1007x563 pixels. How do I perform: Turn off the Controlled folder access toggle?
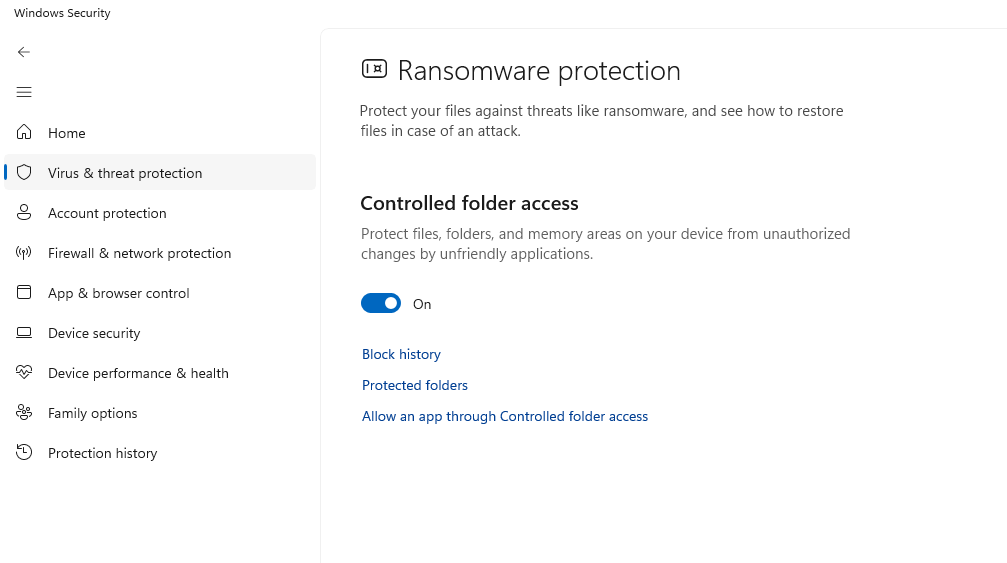[x=381, y=303]
